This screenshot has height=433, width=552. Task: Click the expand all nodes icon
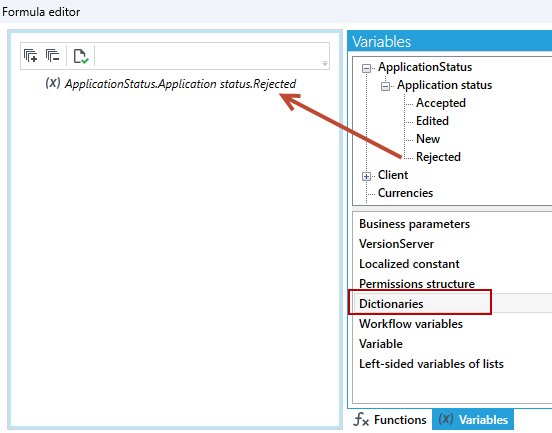[31, 56]
